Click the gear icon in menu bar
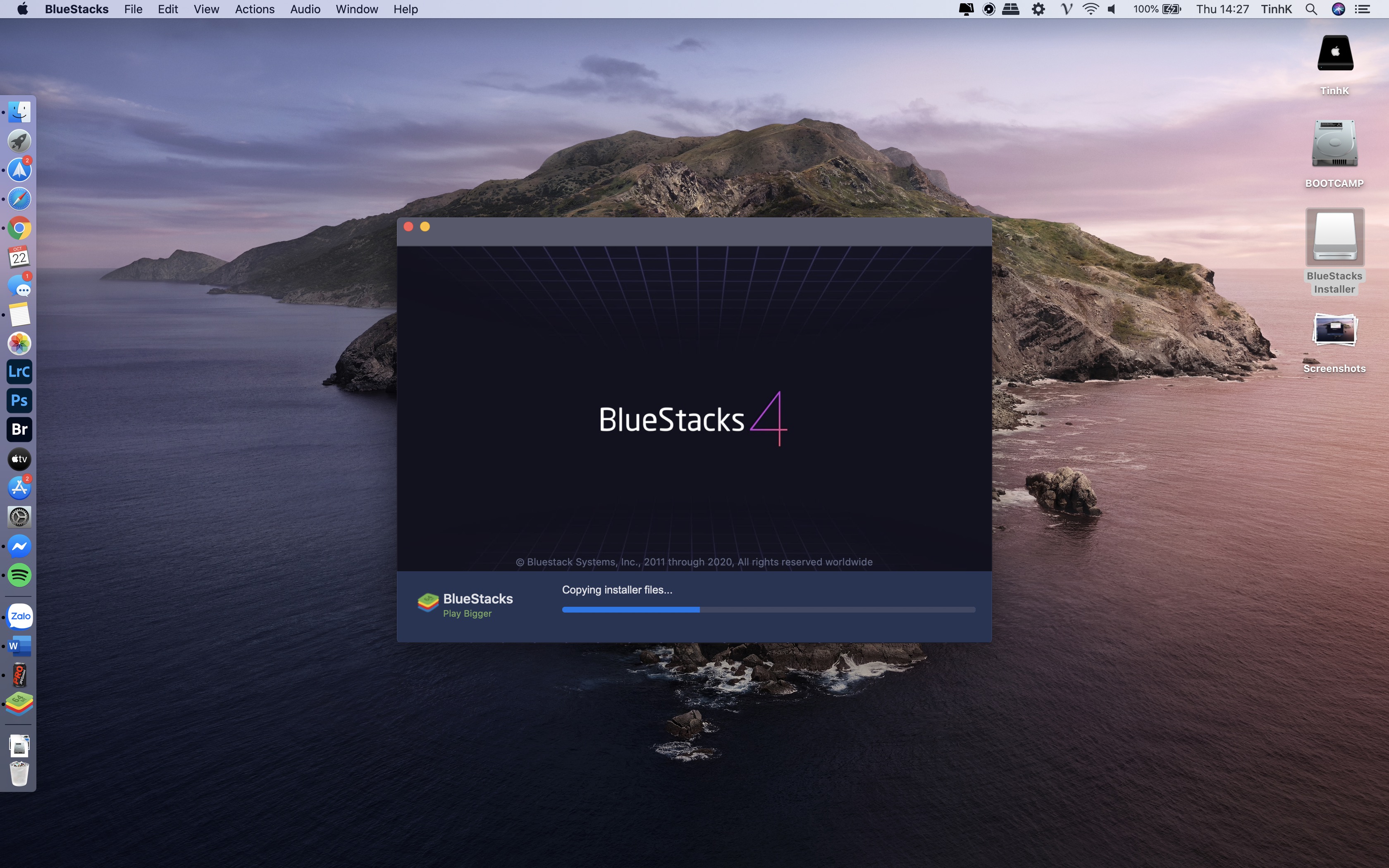The image size is (1389, 868). click(1038, 9)
